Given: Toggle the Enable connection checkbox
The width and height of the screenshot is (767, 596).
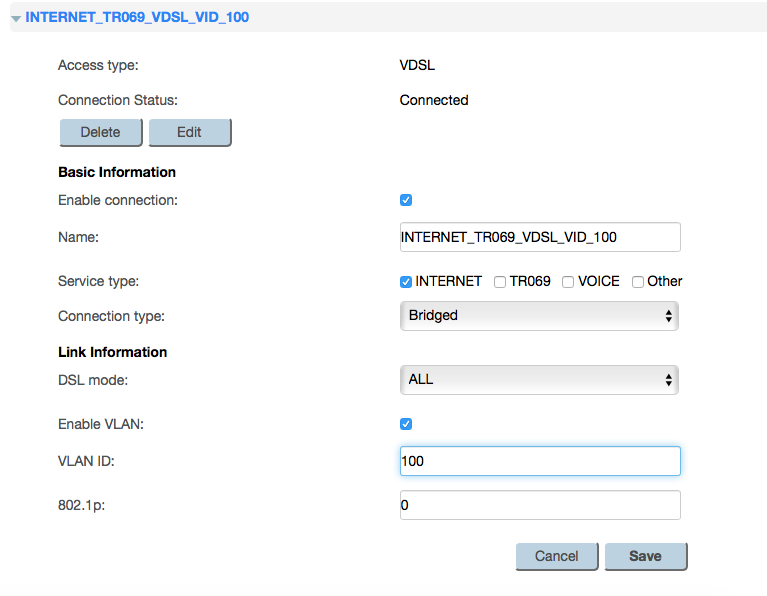Looking at the screenshot, I should (x=406, y=200).
